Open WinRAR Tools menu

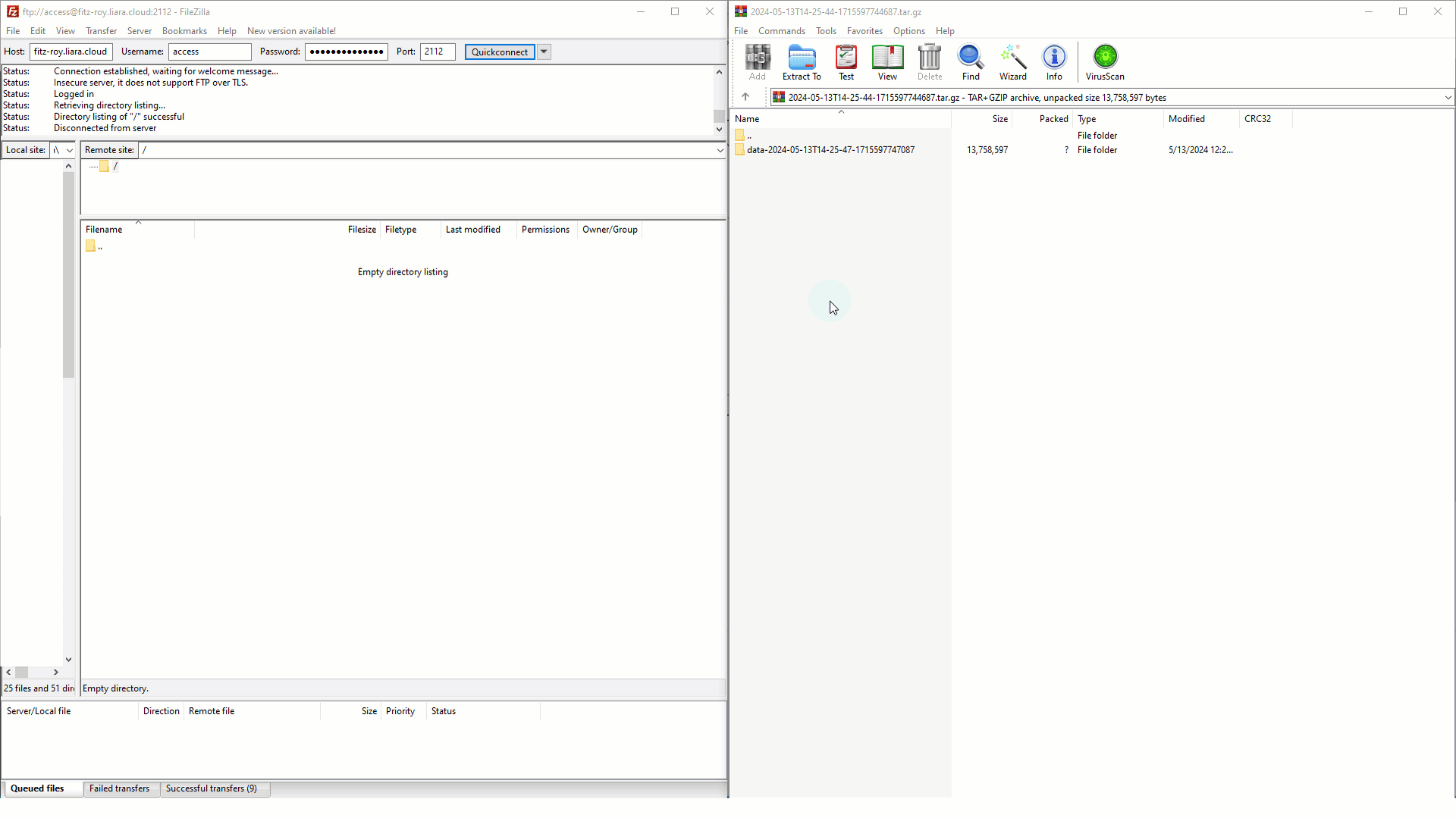click(x=826, y=31)
